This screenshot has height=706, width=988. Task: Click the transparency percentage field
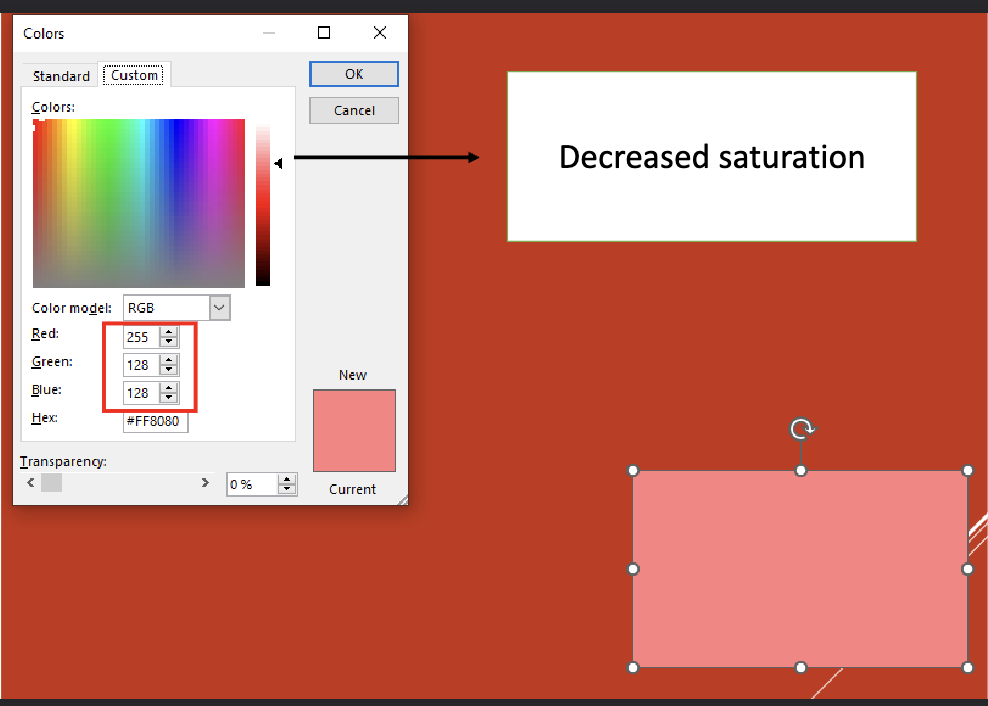coord(252,484)
